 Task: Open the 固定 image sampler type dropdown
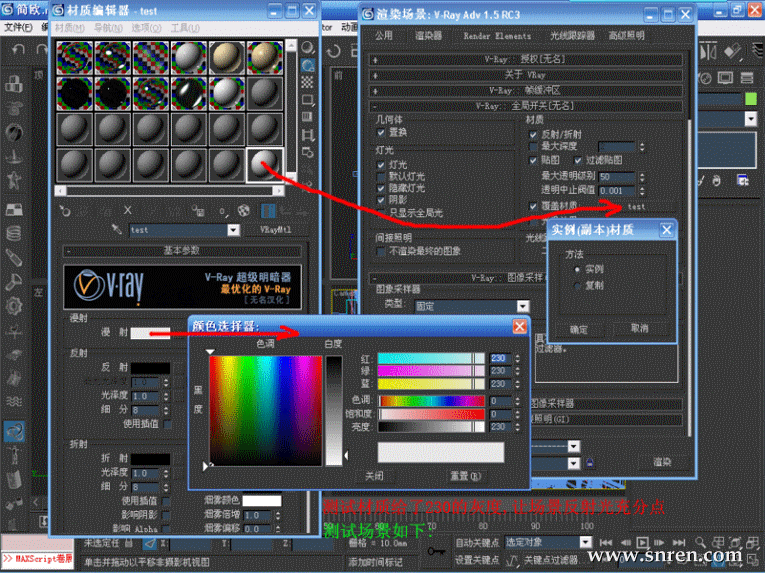coord(523,306)
